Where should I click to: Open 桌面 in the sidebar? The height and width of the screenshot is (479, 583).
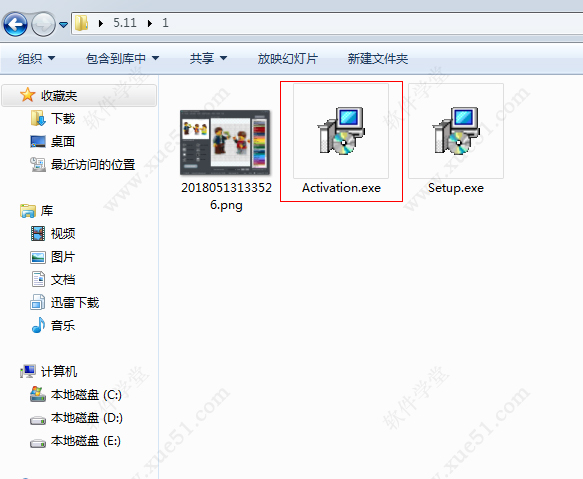tap(53, 142)
